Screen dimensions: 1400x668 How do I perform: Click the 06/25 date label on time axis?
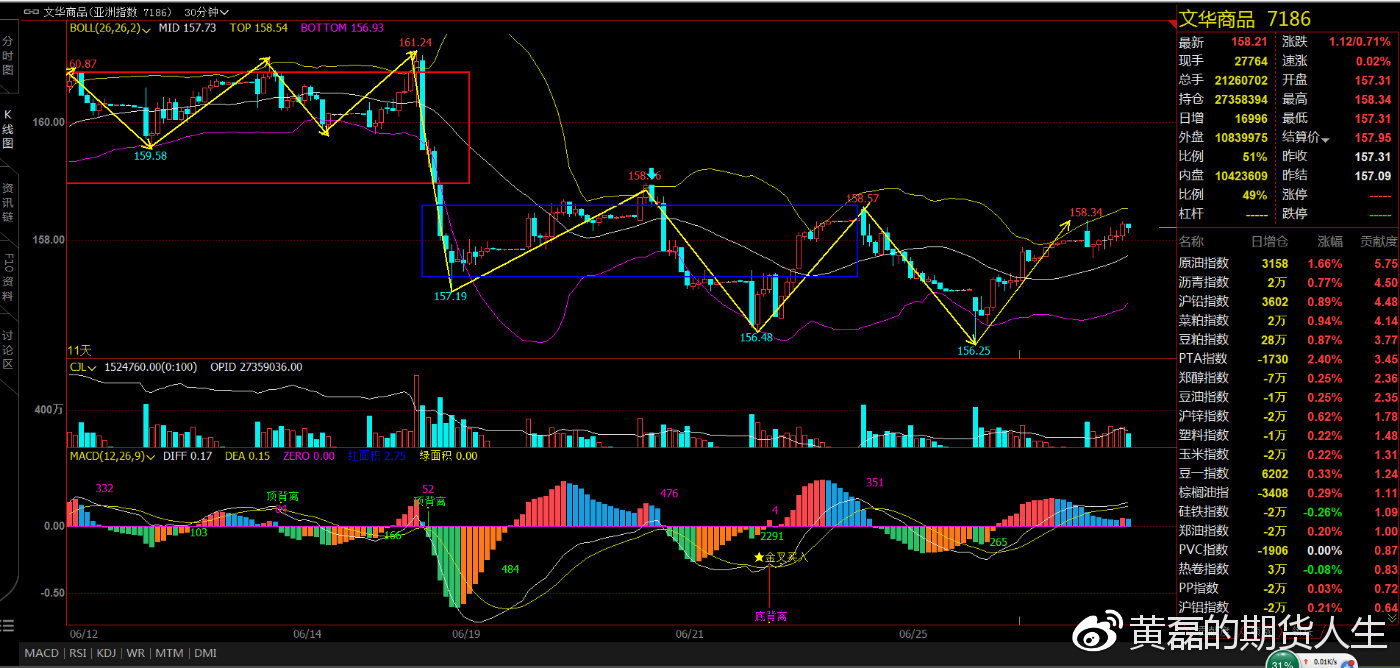913,634
